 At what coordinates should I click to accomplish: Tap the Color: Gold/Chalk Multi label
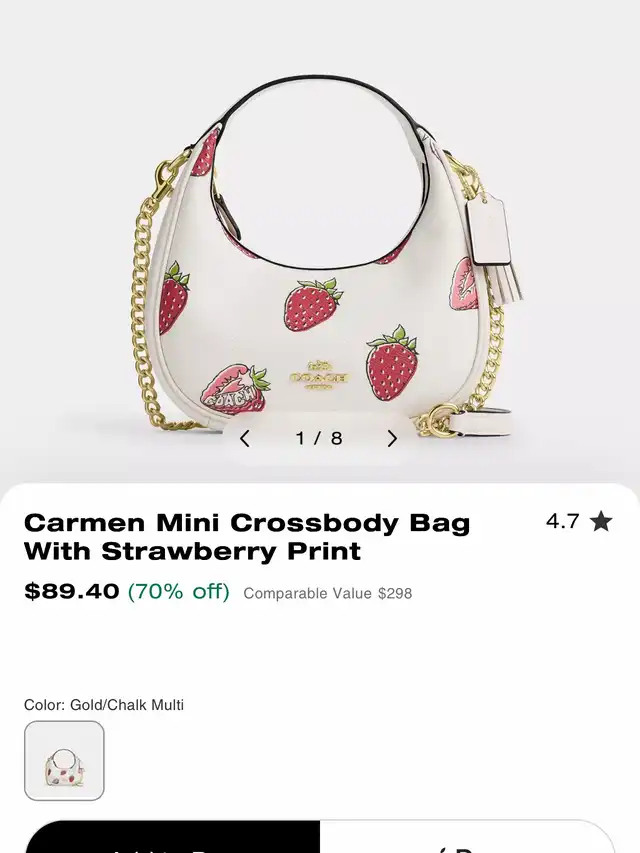[104, 705]
